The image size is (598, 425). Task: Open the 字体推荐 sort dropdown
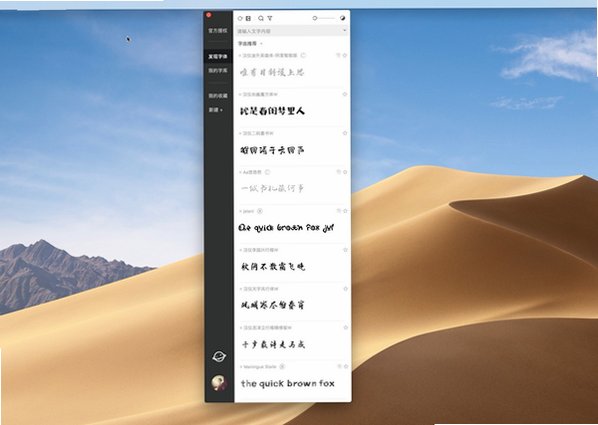click(250, 43)
